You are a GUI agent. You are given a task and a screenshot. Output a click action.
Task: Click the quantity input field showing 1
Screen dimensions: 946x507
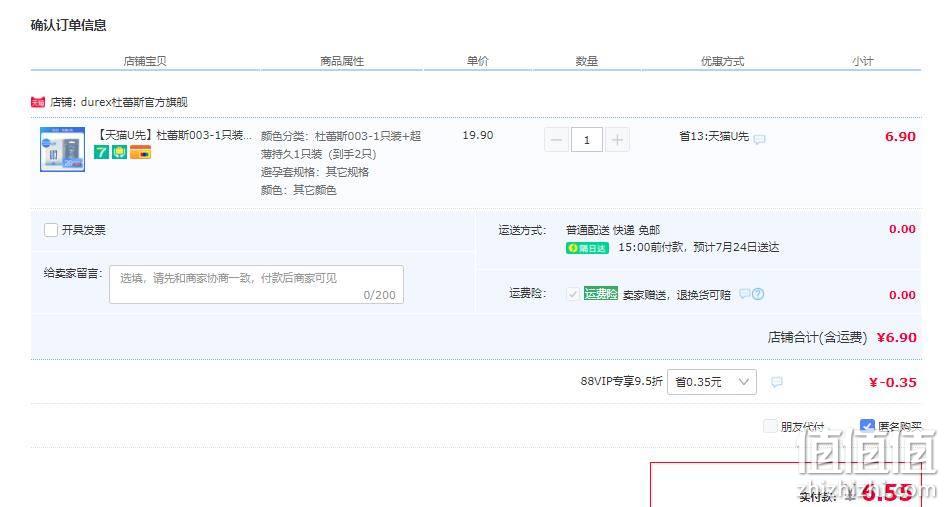tap(586, 140)
